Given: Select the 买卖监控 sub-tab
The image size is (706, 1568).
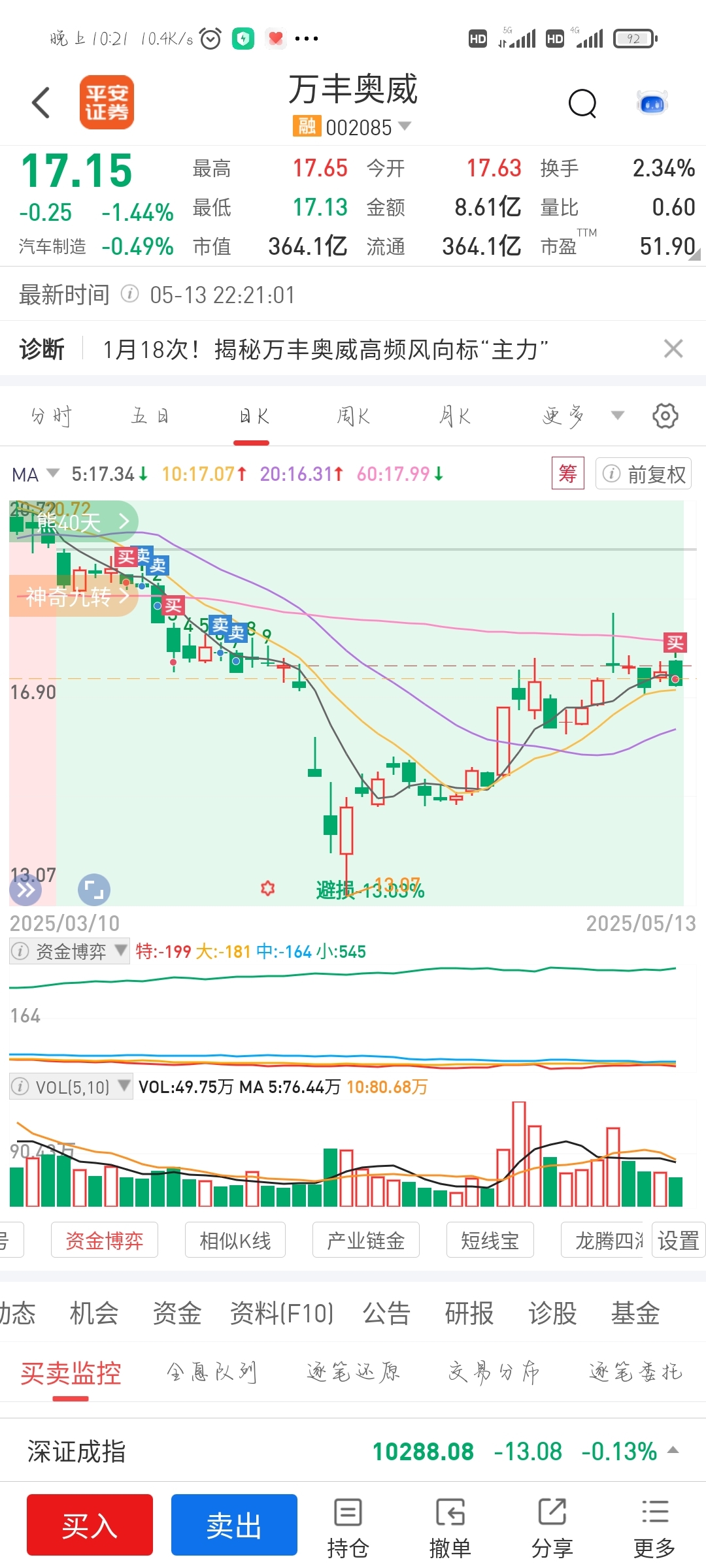Looking at the screenshot, I should tap(71, 1373).
